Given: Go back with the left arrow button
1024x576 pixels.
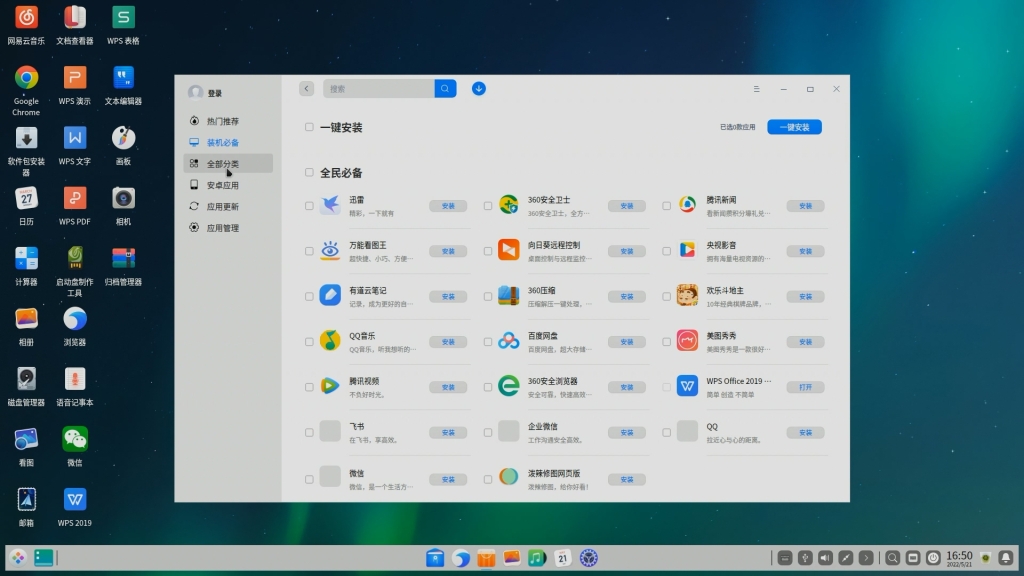Looking at the screenshot, I should point(306,88).
